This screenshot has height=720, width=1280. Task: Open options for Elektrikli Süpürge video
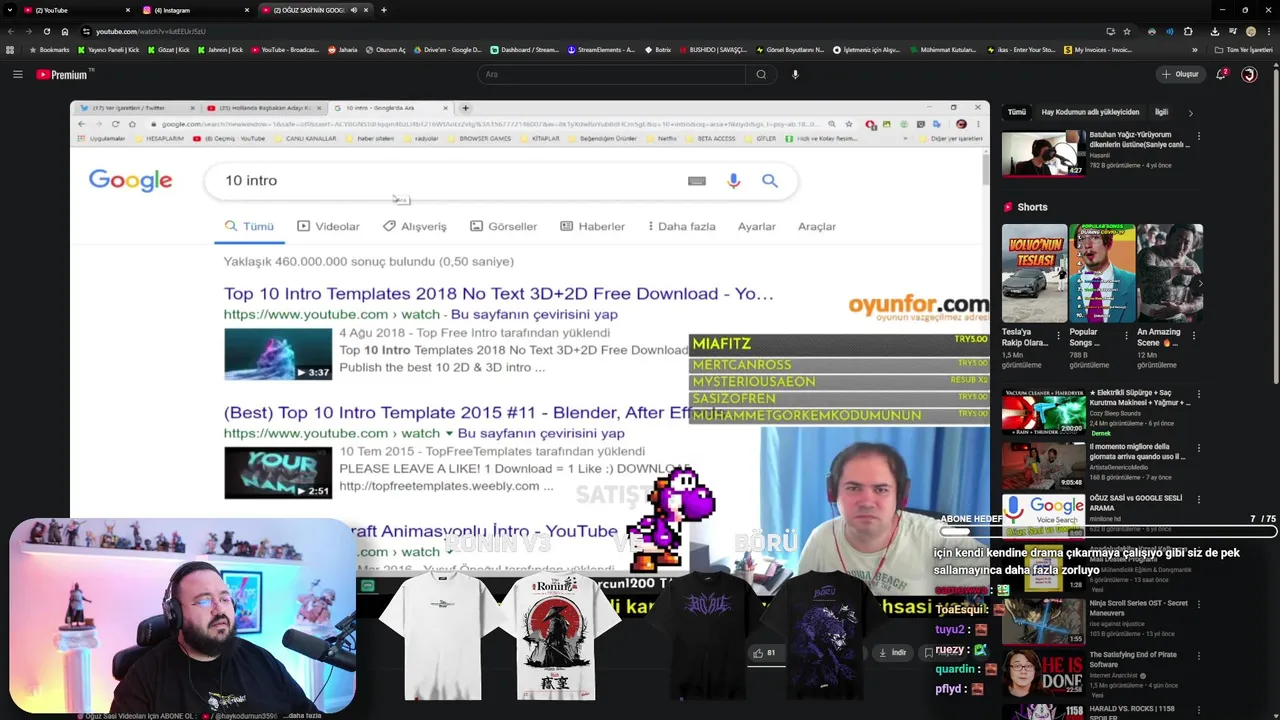point(1198,396)
